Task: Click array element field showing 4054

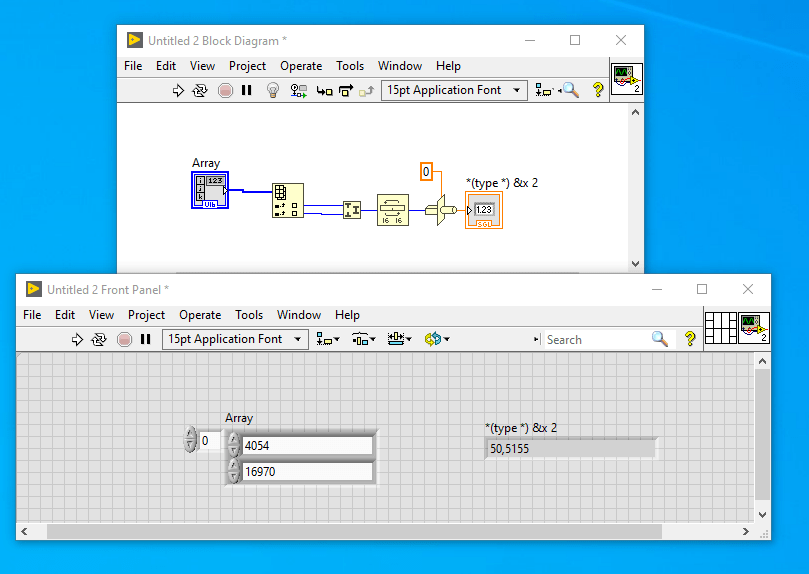Action: [x=306, y=446]
